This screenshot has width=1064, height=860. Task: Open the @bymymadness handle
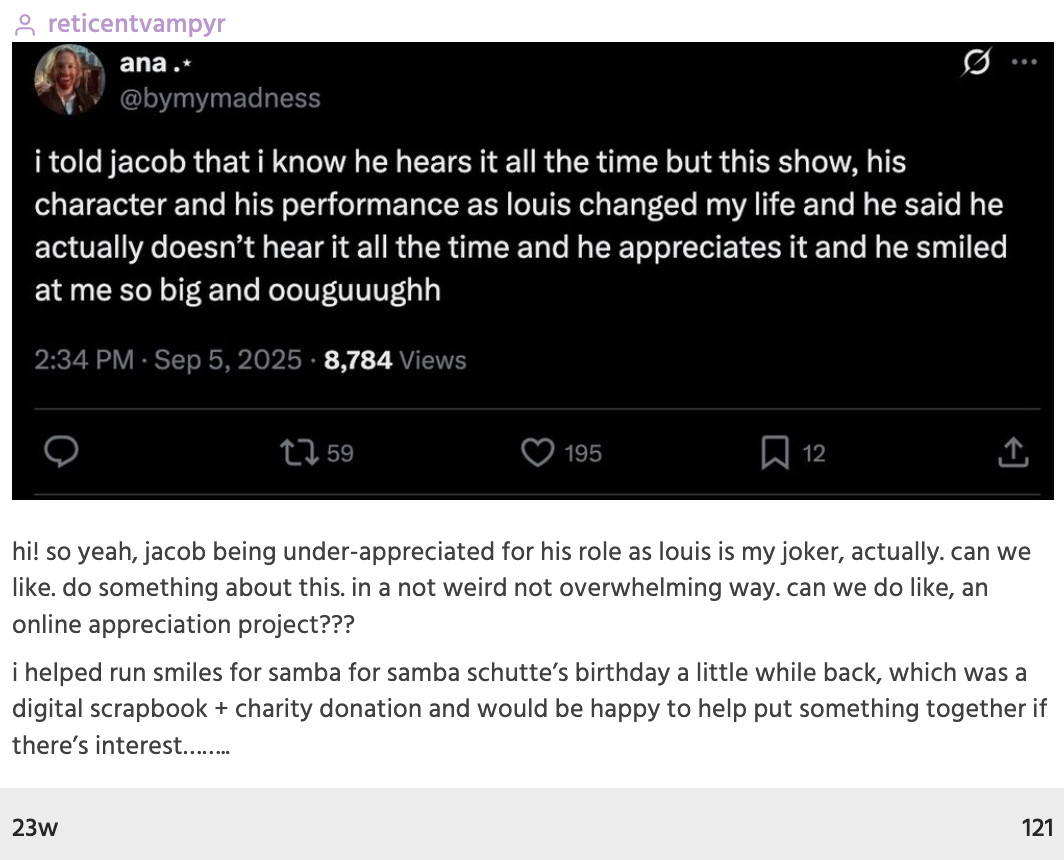coord(221,97)
